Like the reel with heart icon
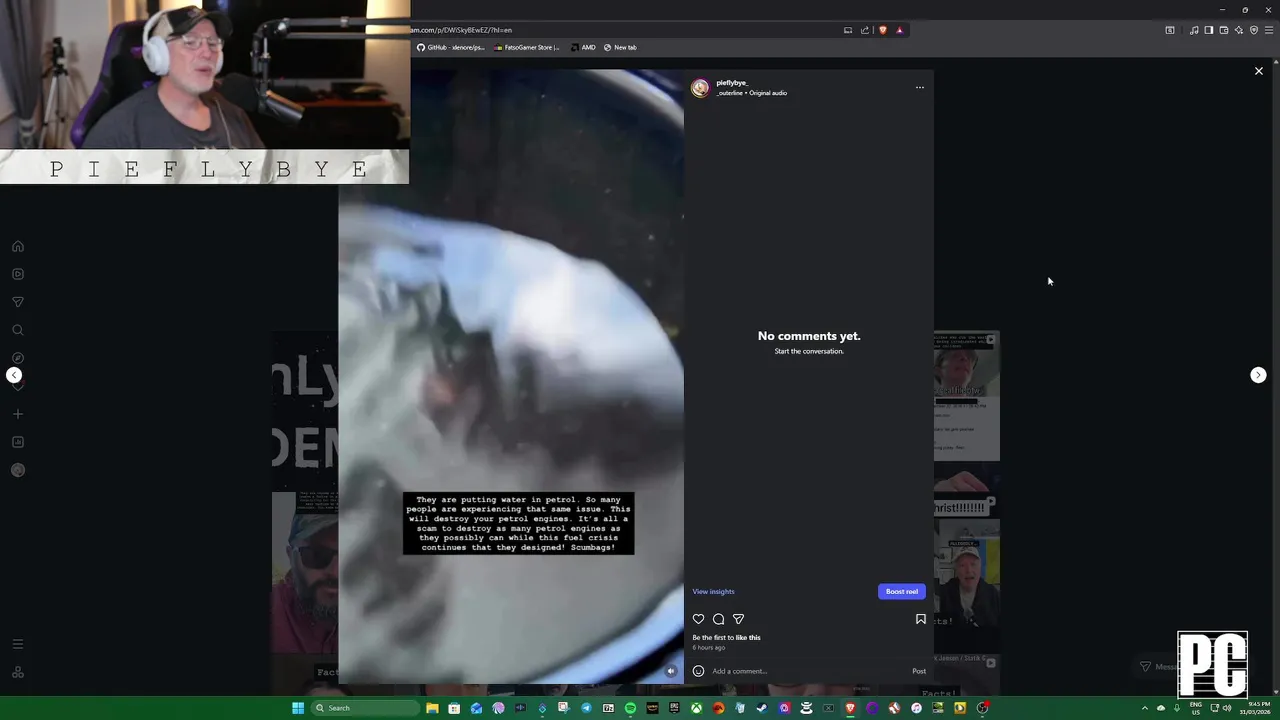This screenshot has width=1280, height=720. [x=698, y=619]
